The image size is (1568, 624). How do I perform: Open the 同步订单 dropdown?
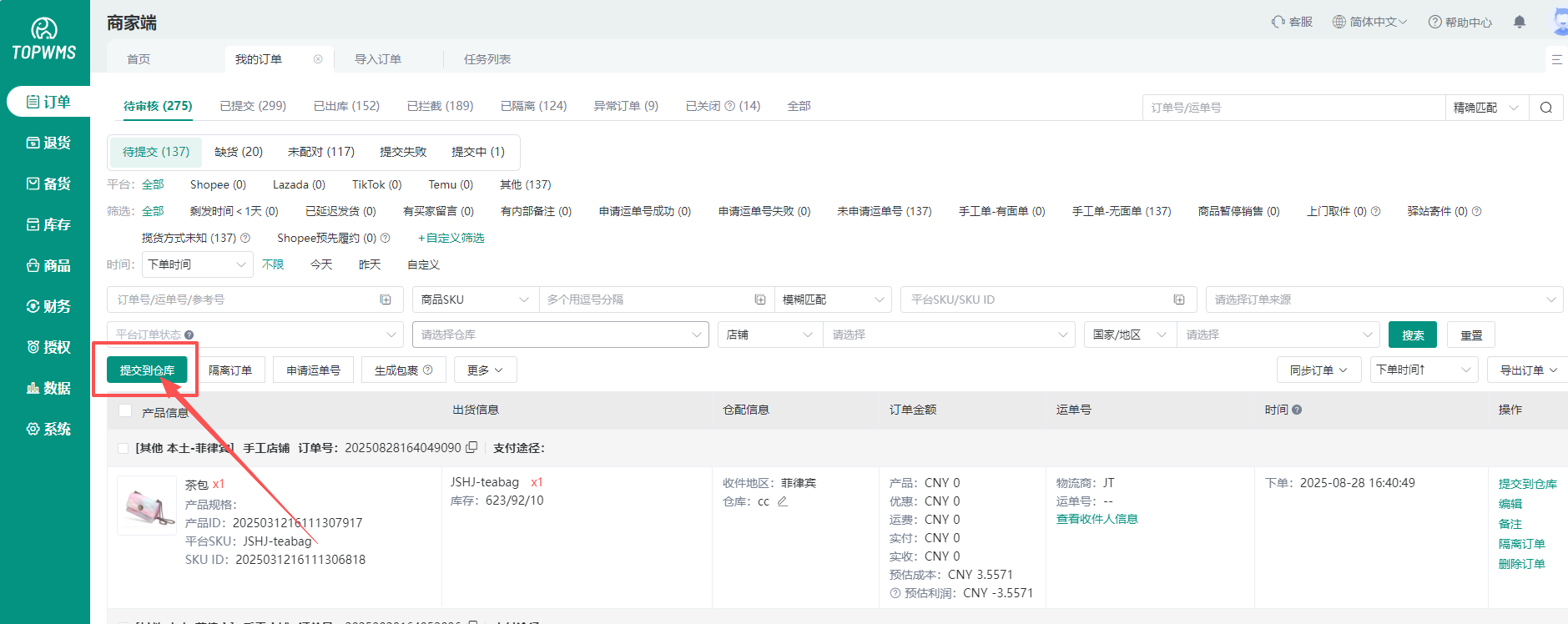pos(1318,370)
